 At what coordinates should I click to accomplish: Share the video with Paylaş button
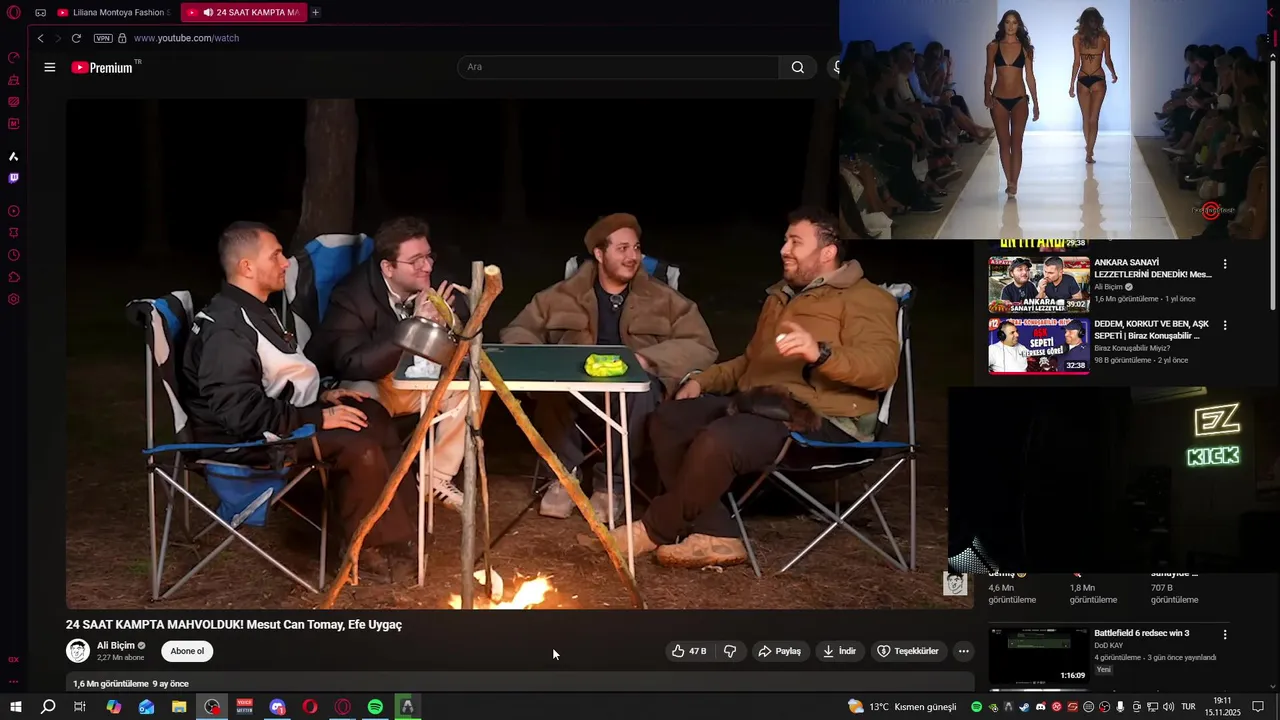779,651
